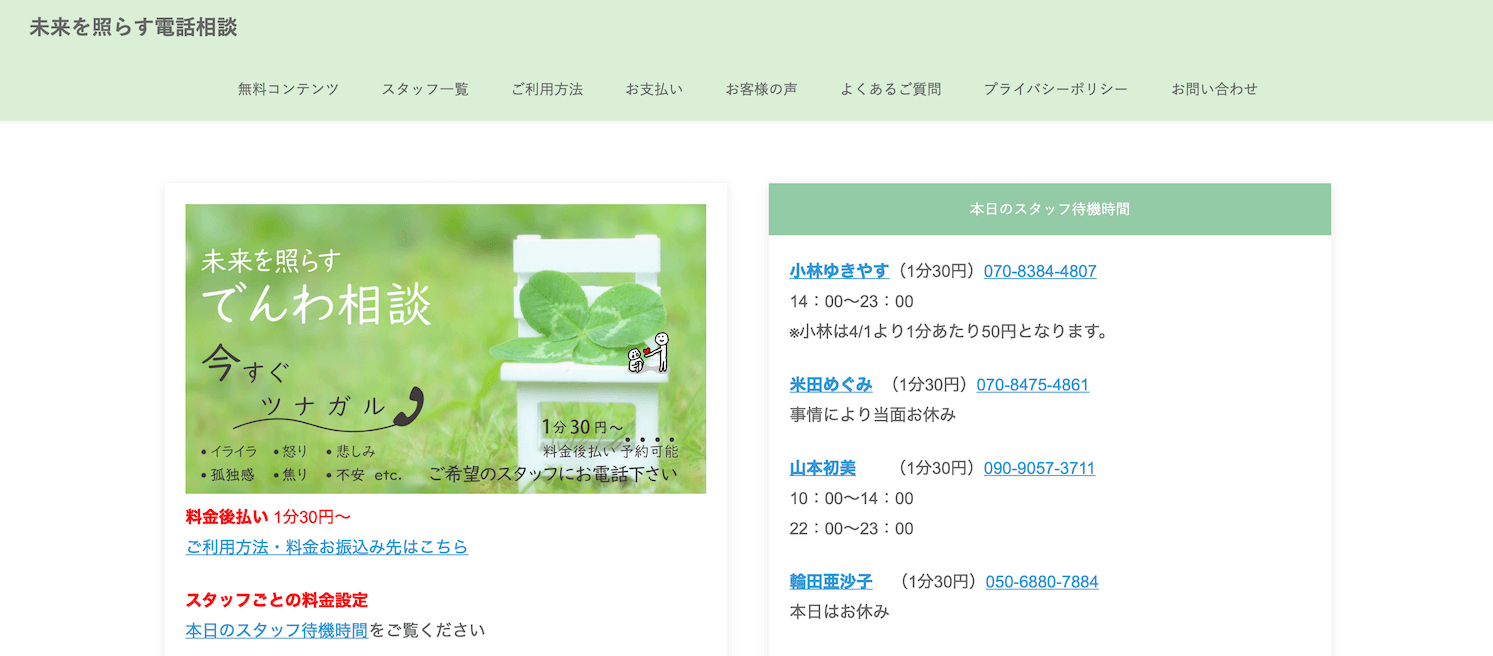Click the clover banner image でんわ相談

point(445,348)
